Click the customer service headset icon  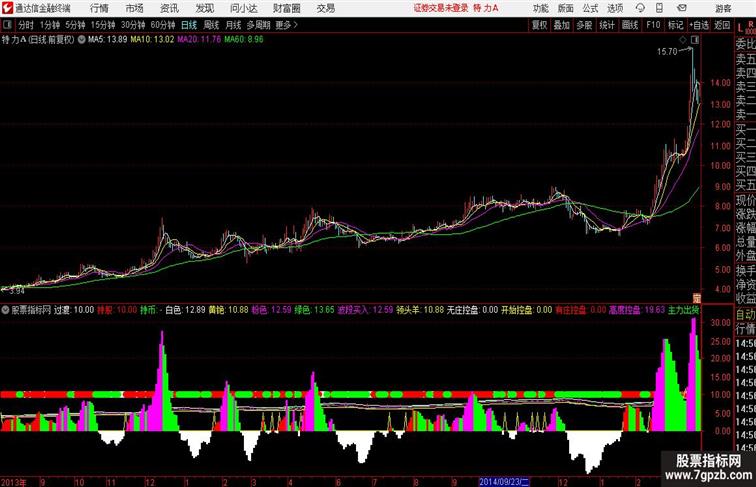pos(640,8)
